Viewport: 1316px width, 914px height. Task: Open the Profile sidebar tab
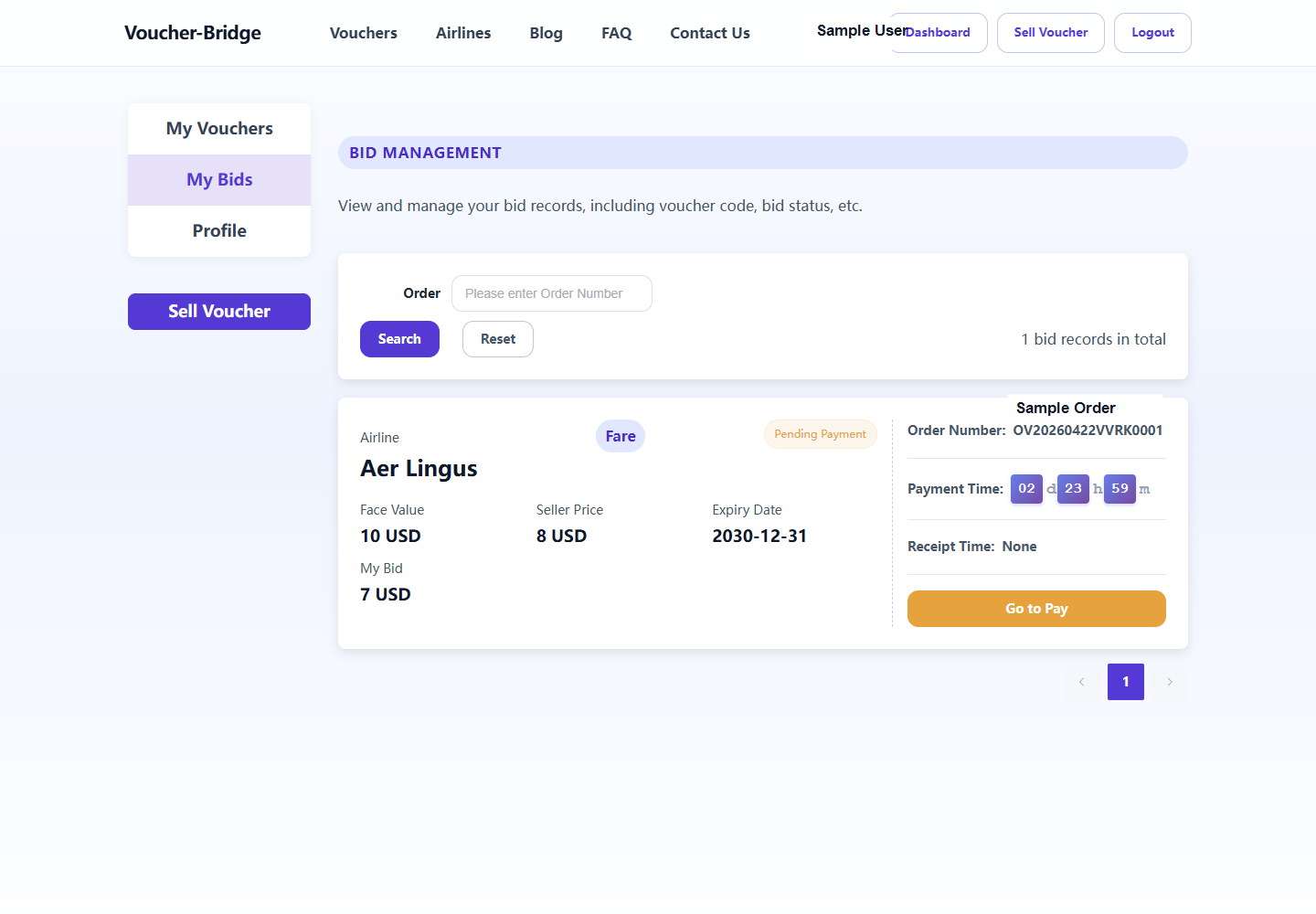tap(219, 231)
